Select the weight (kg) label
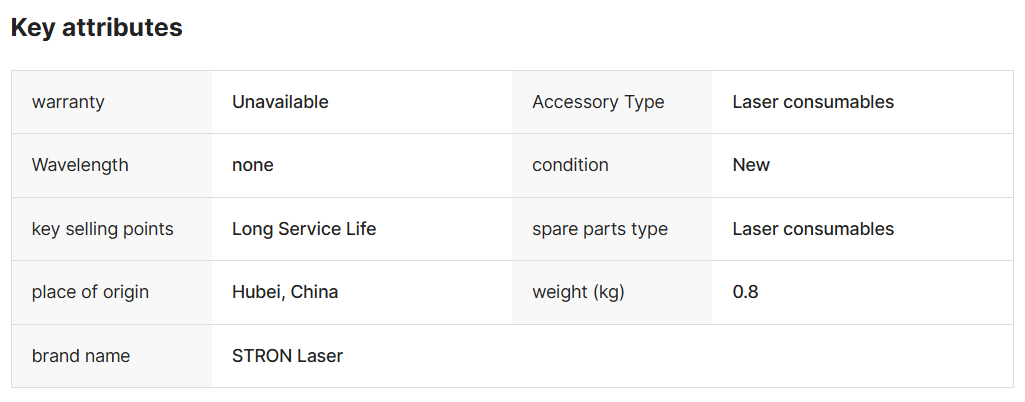Screen dimensions: 1025x402 (579, 292)
